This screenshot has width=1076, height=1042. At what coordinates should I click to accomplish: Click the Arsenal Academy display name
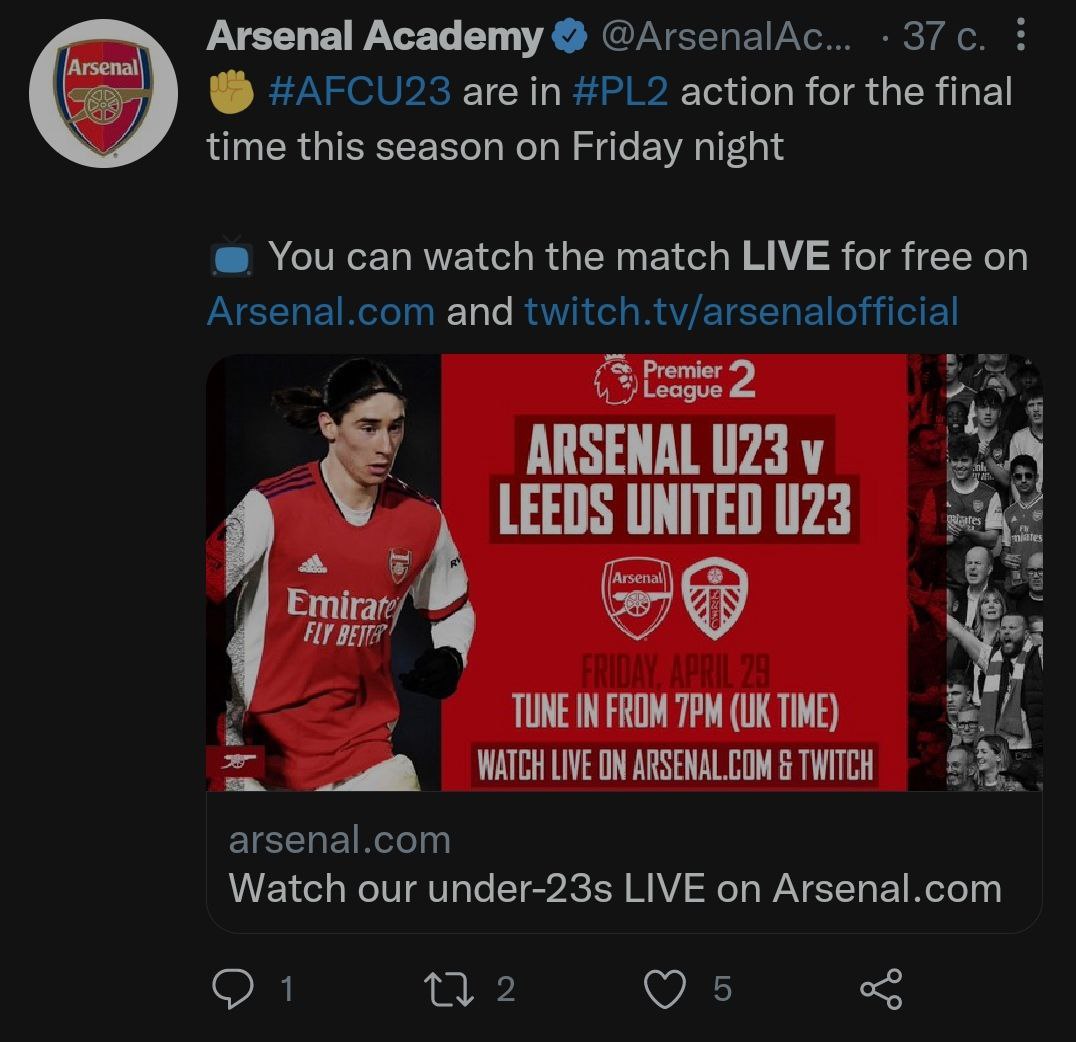(373, 37)
